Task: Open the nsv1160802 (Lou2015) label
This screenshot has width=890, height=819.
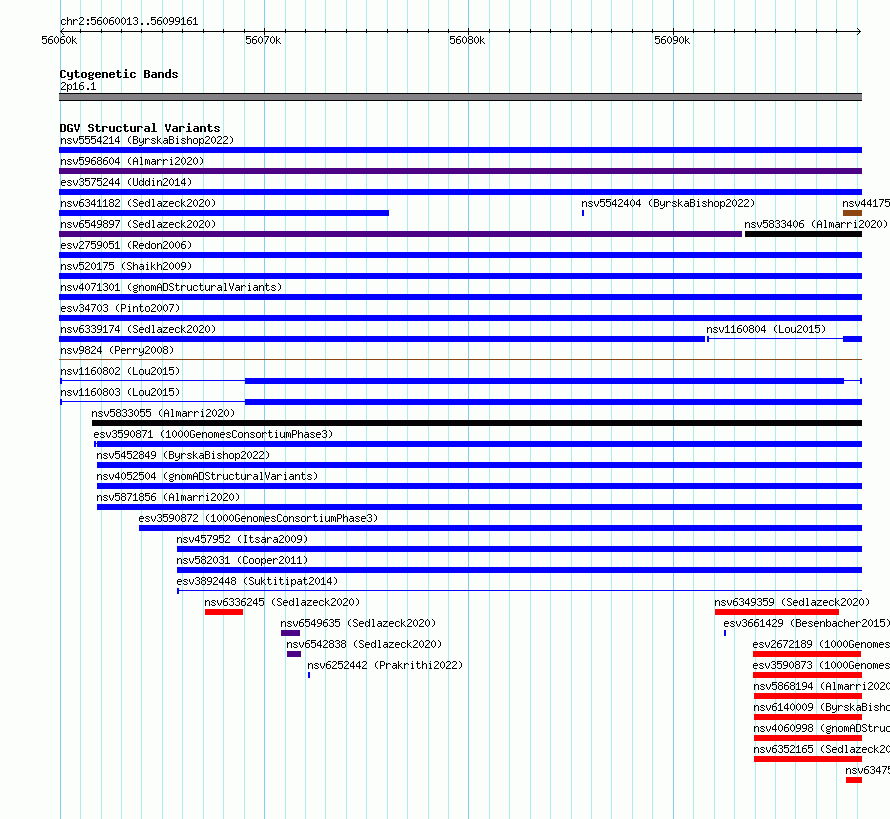Action: 120,371
